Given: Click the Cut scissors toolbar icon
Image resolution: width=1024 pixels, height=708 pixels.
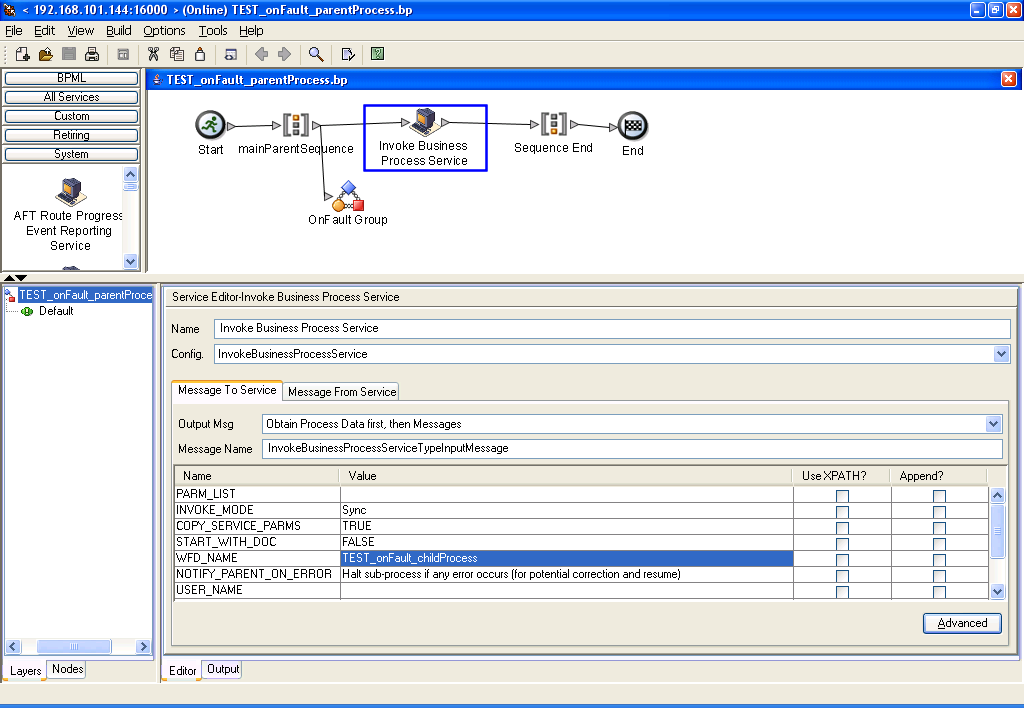Looking at the screenshot, I should tap(153, 54).
